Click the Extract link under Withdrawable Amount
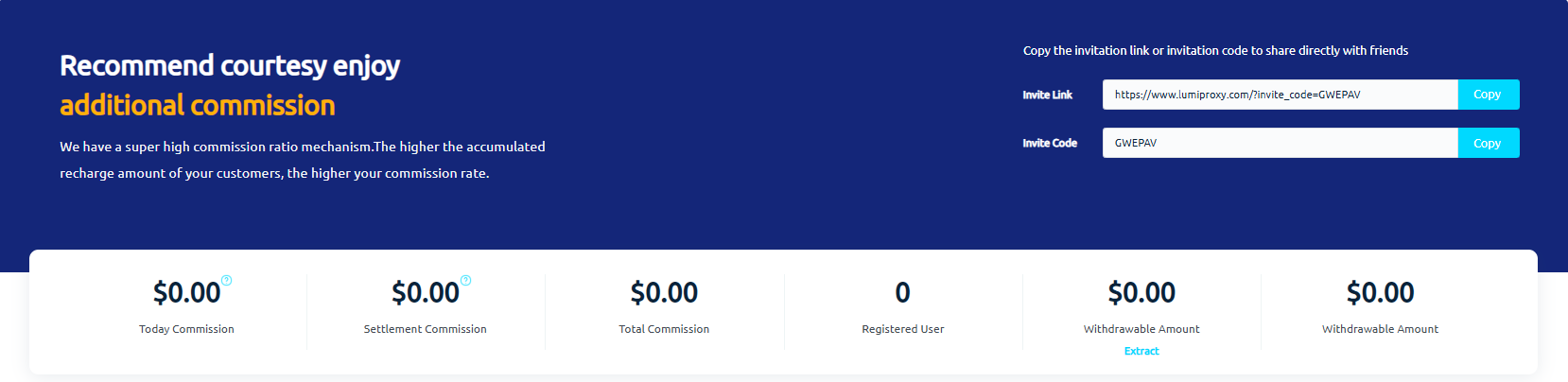The height and width of the screenshot is (382, 1568). coord(1141,351)
